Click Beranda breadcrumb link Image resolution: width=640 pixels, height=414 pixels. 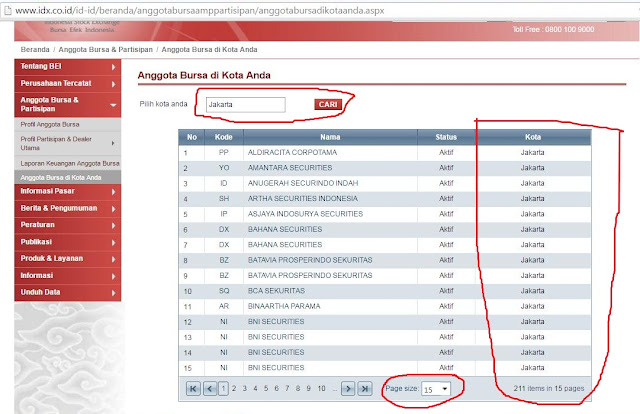click(35, 49)
